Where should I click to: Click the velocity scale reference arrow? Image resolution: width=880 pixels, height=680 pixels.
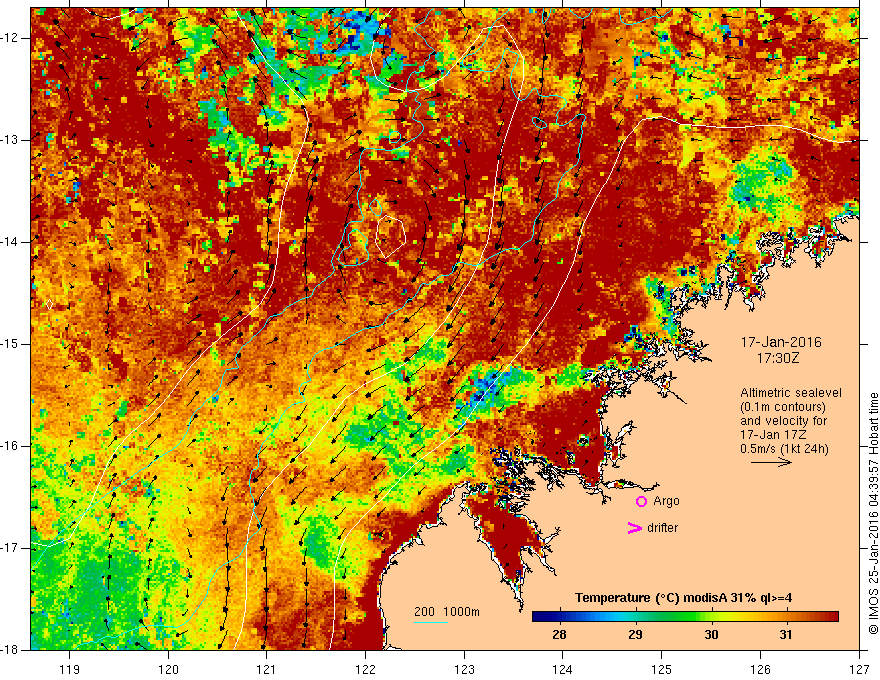[771, 462]
